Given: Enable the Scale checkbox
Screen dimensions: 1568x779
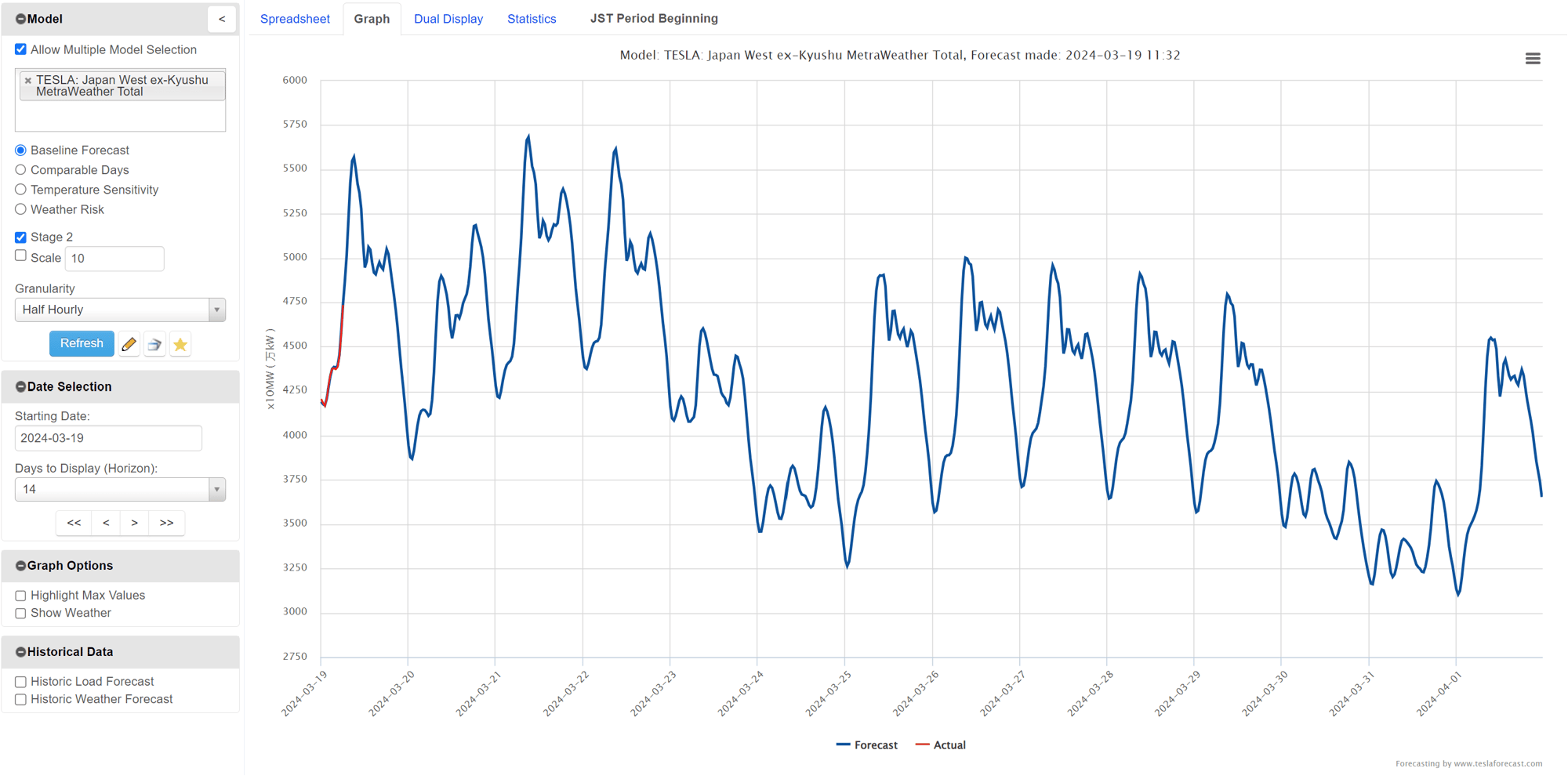Looking at the screenshot, I should [20, 255].
